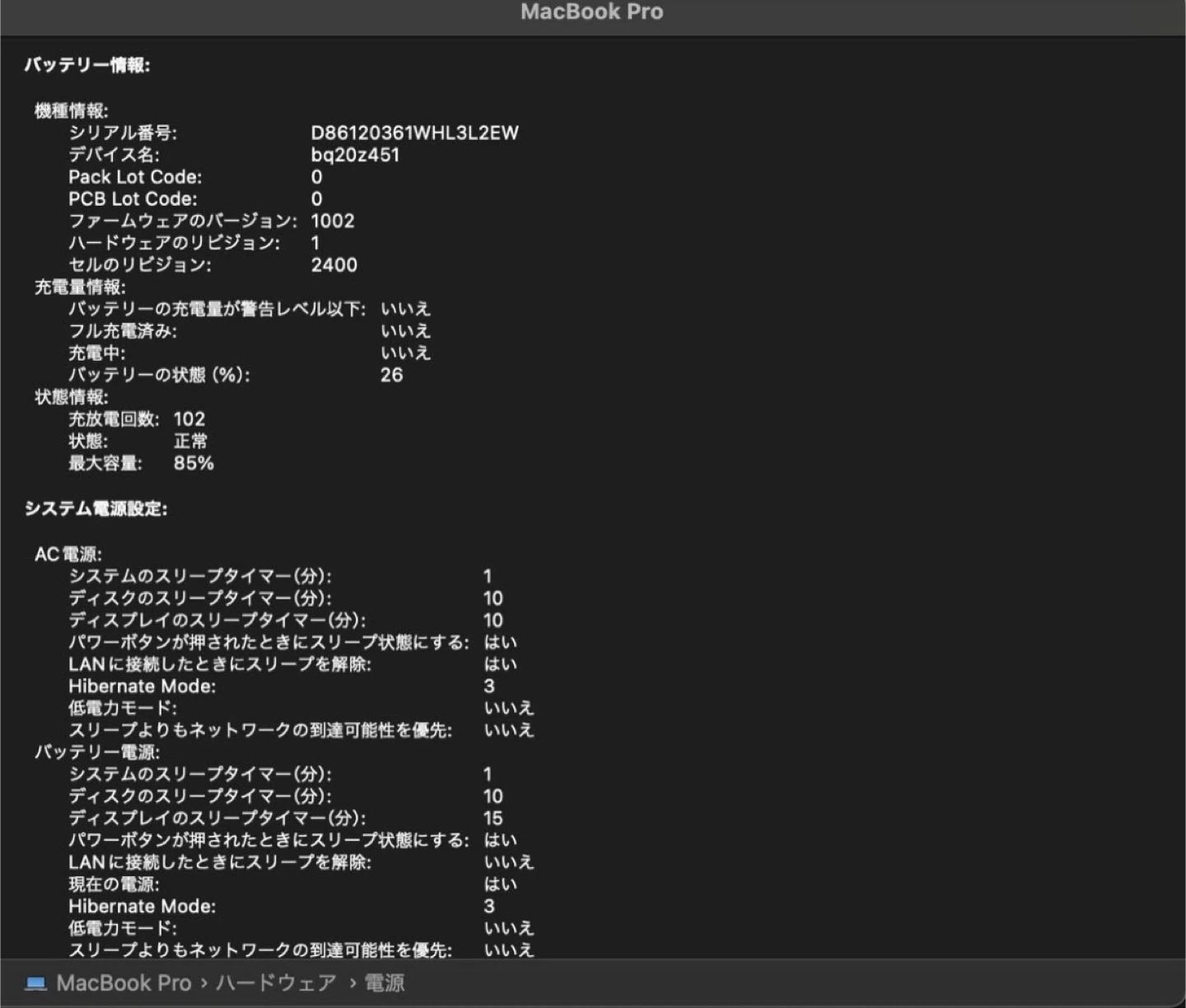The height and width of the screenshot is (1008, 1186).
Task: Select the firmware version value 1002
Action: (333, 221)
